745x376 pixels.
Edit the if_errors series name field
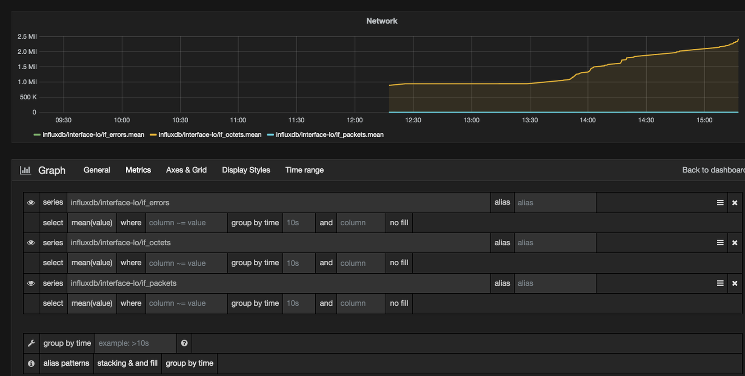[x=279, y=202]
